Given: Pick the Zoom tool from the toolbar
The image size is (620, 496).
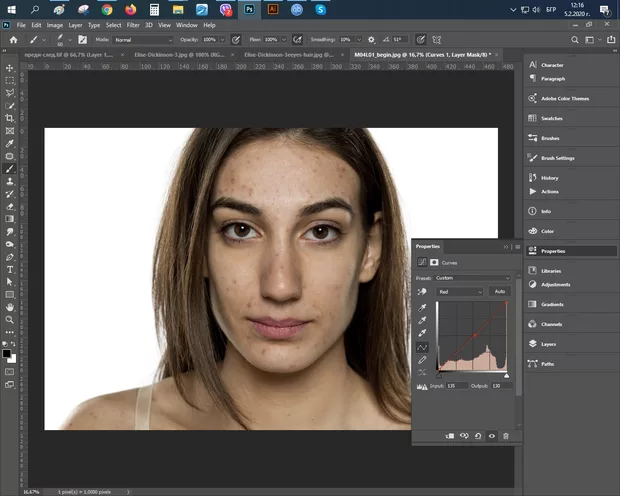Looking at the screenshot, I should (9, 319).
